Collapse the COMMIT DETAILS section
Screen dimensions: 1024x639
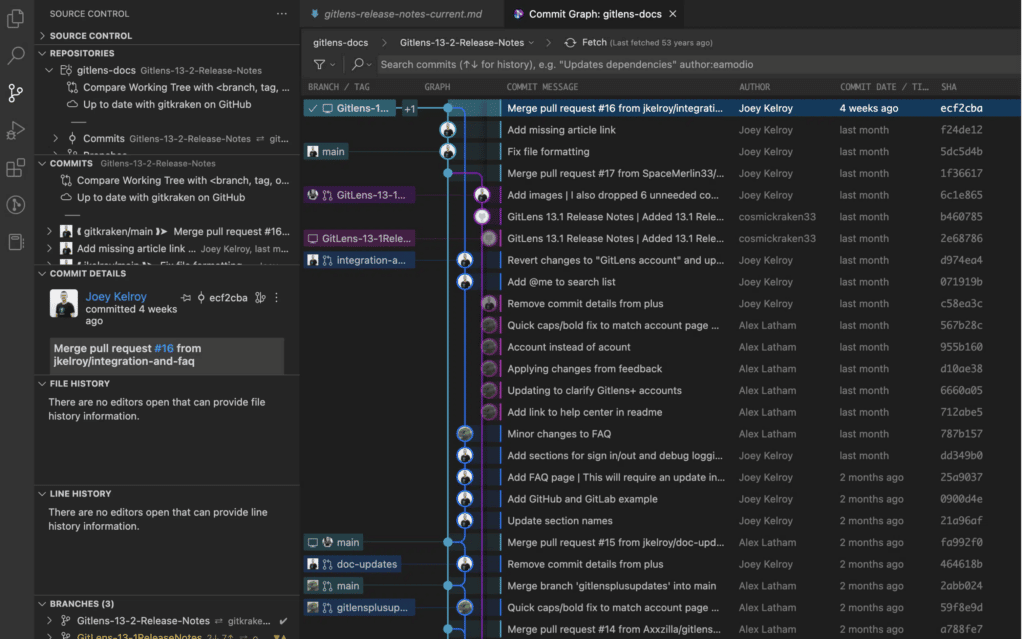pos(42,274)
